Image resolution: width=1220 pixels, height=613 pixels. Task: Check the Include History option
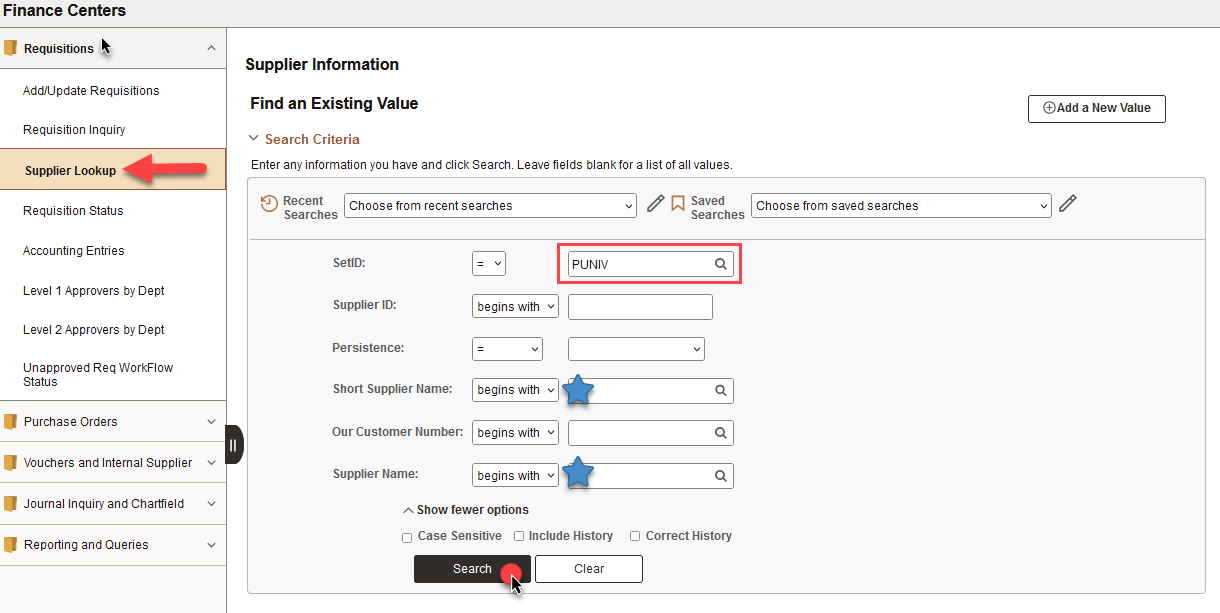(x=519, y=537)
